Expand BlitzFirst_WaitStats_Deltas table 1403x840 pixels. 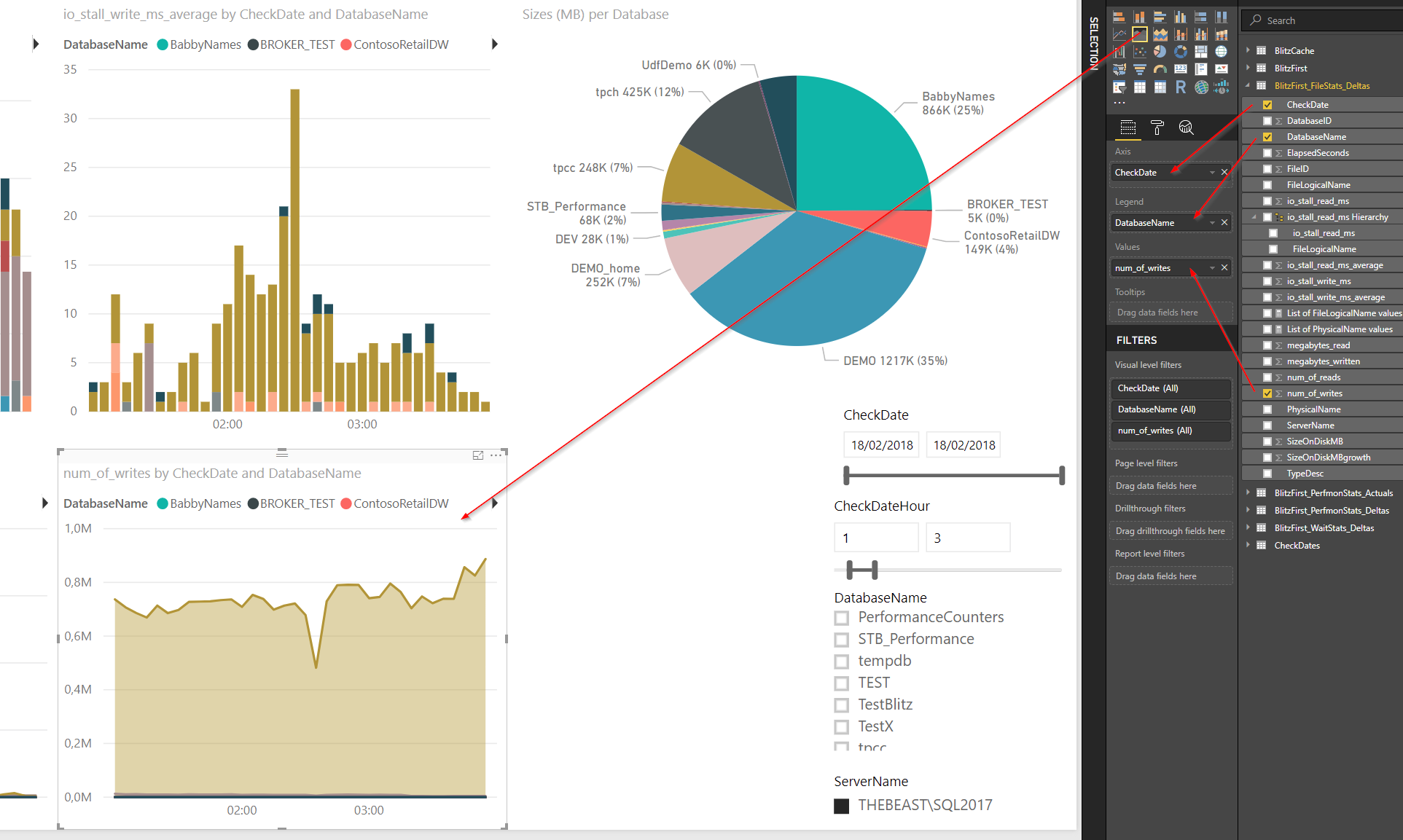click(x=1248, y=528)
